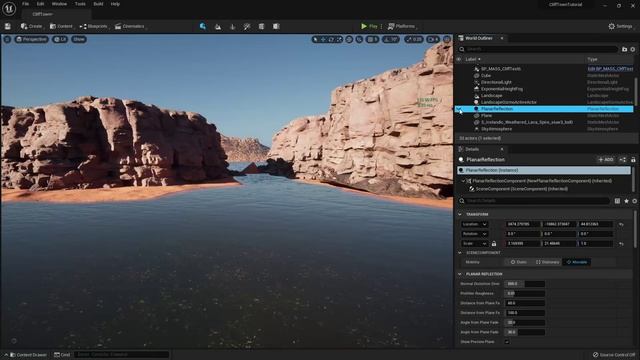Open the Build menu
This screenshot has width=640, height=360.
pos(98,4)
